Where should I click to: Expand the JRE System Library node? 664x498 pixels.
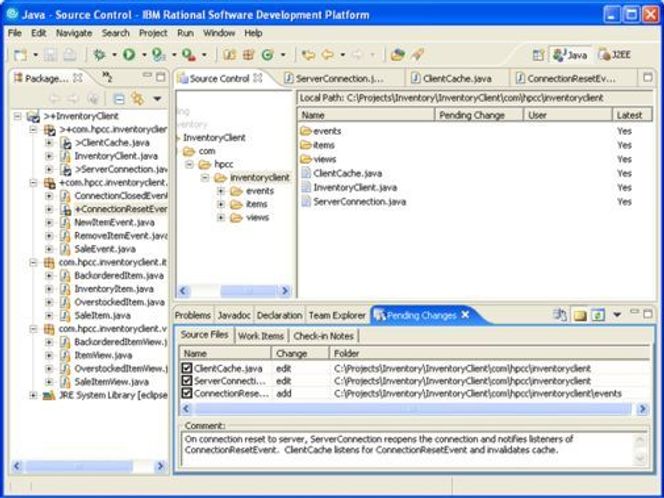pyautogui.click(x=33, y=396)
